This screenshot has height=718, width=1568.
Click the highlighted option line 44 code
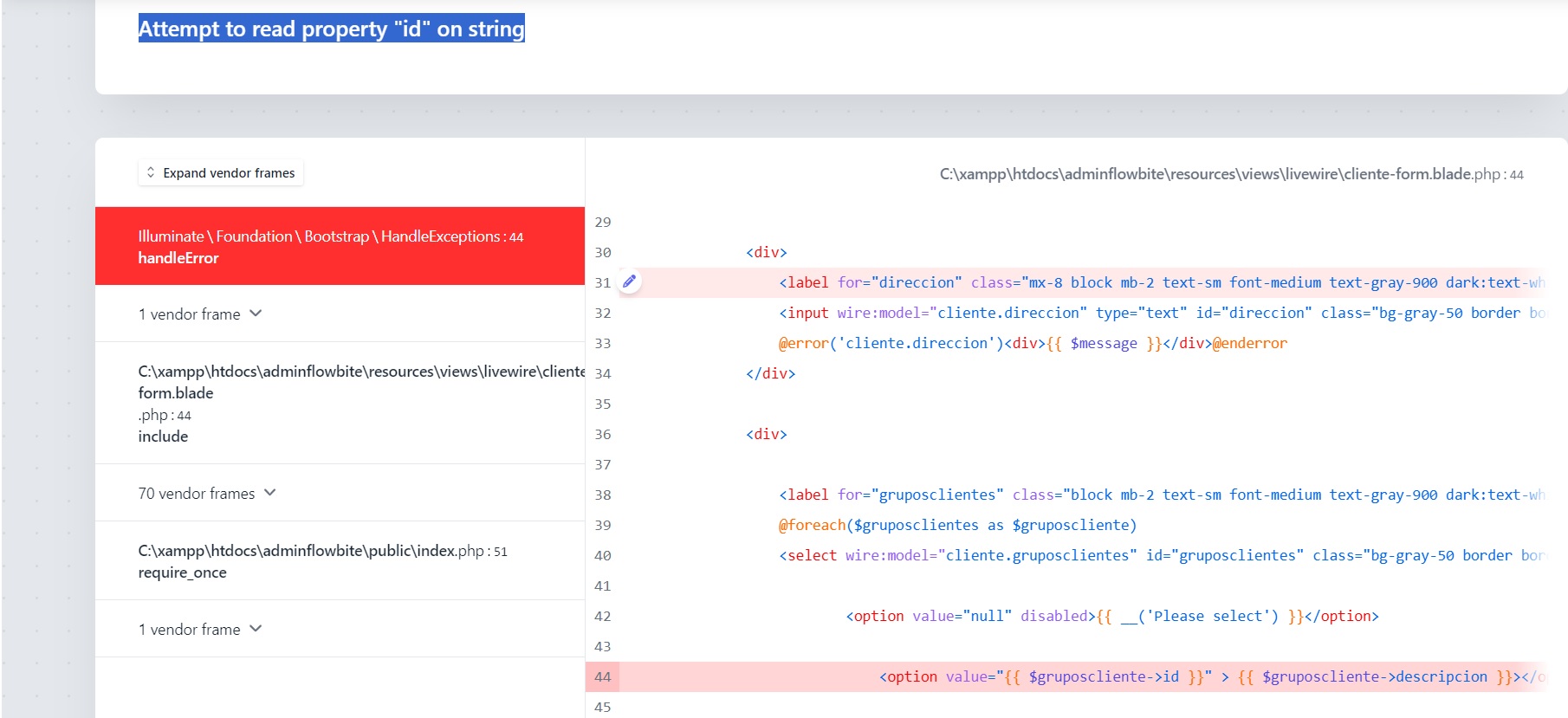click(x=1212, y=676)
